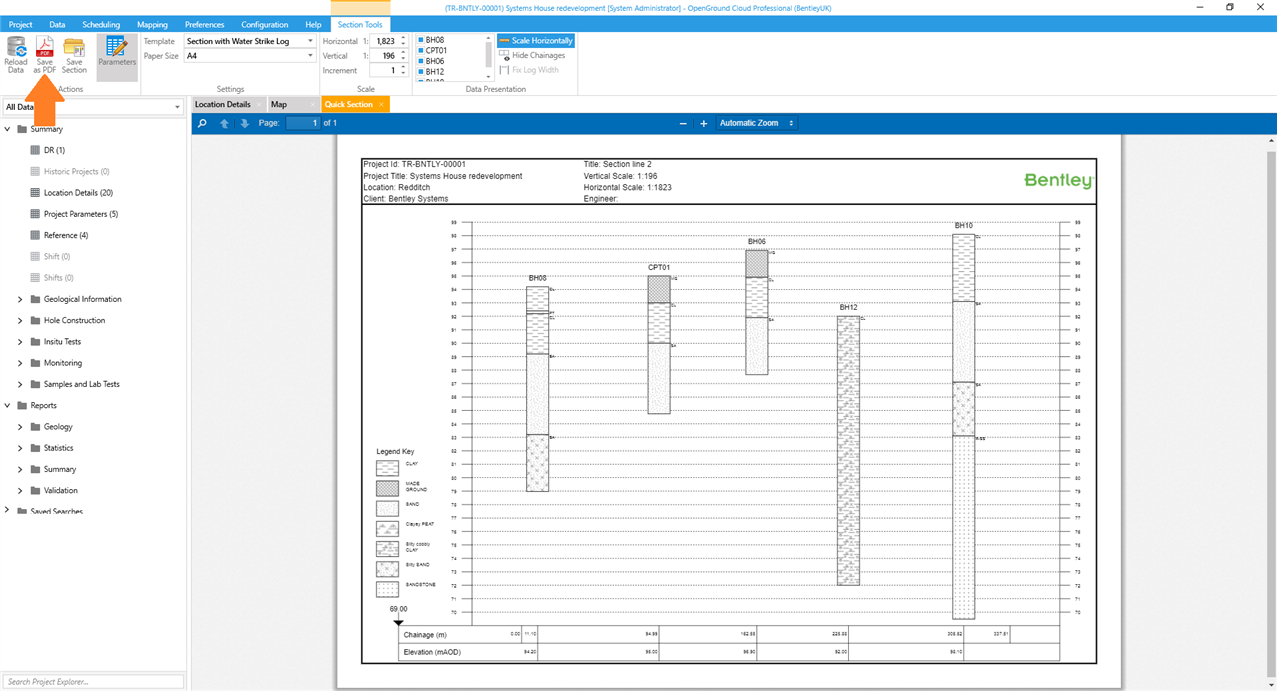Click the Search Project Explorer box
The width and height of the screenshot is (1277, 691).
click(x=93, y=681)
